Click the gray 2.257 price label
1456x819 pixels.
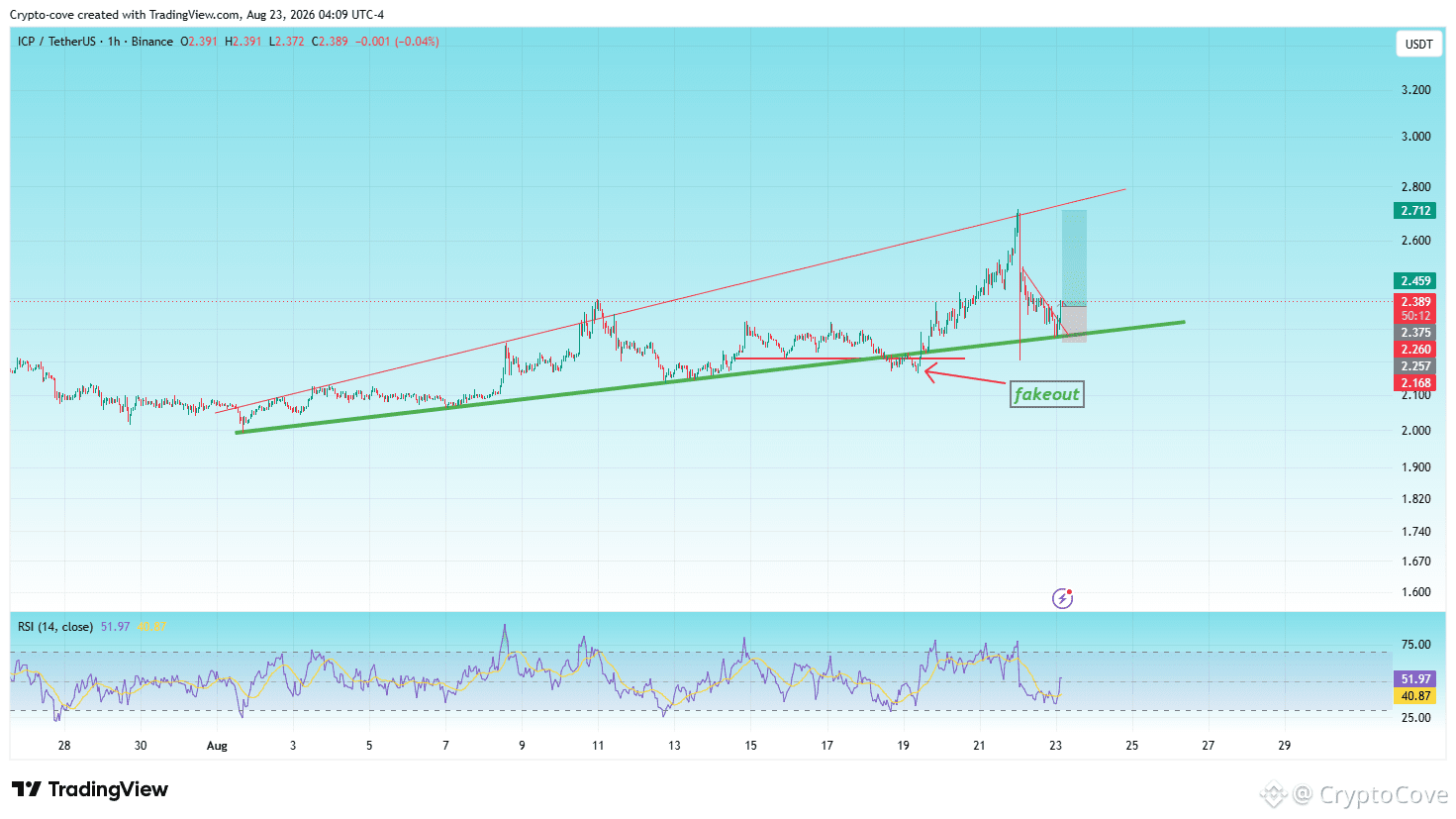click(x=1415, y=366)
